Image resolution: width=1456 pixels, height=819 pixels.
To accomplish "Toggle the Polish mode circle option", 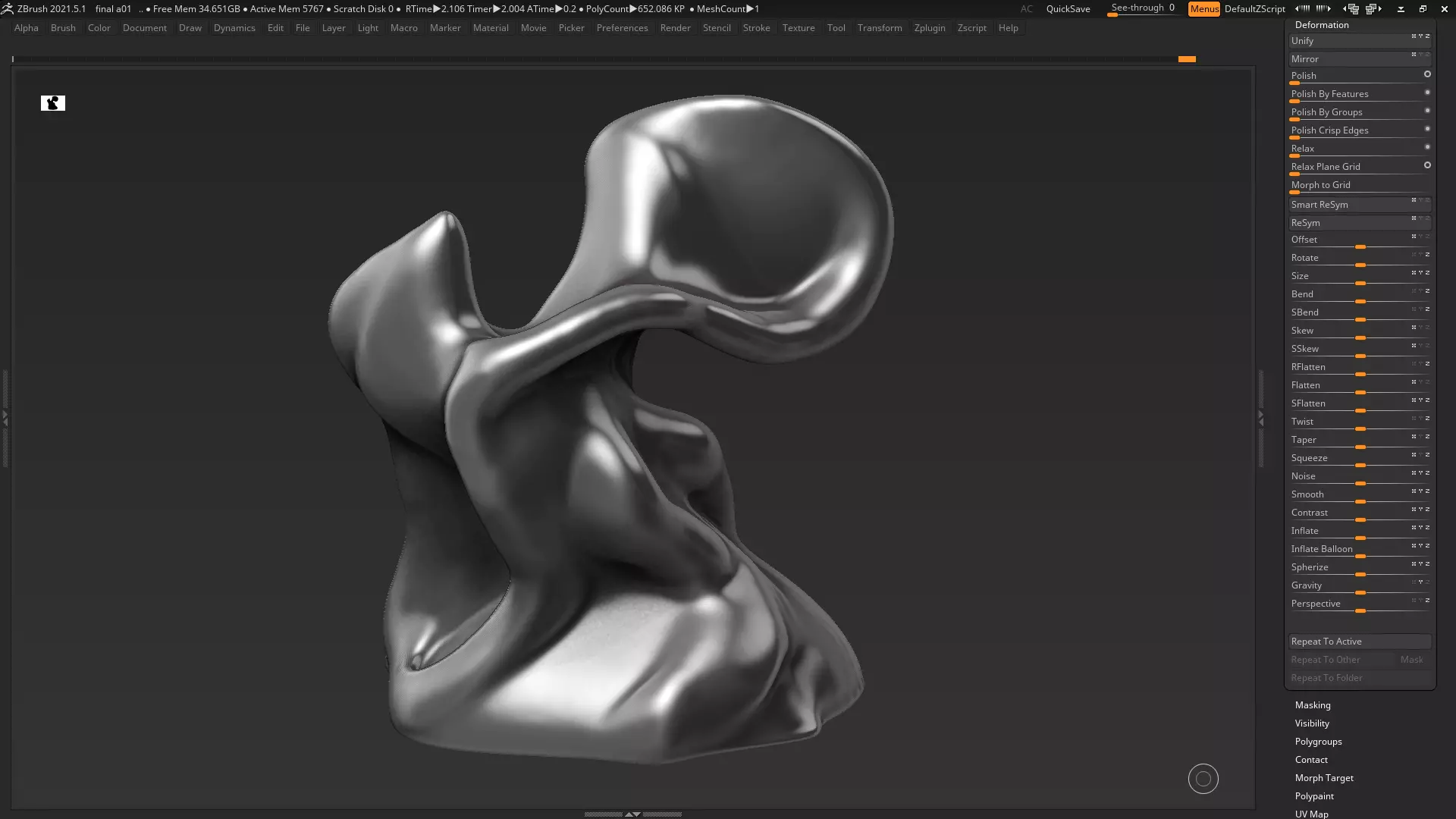I will click(1427, 74).
